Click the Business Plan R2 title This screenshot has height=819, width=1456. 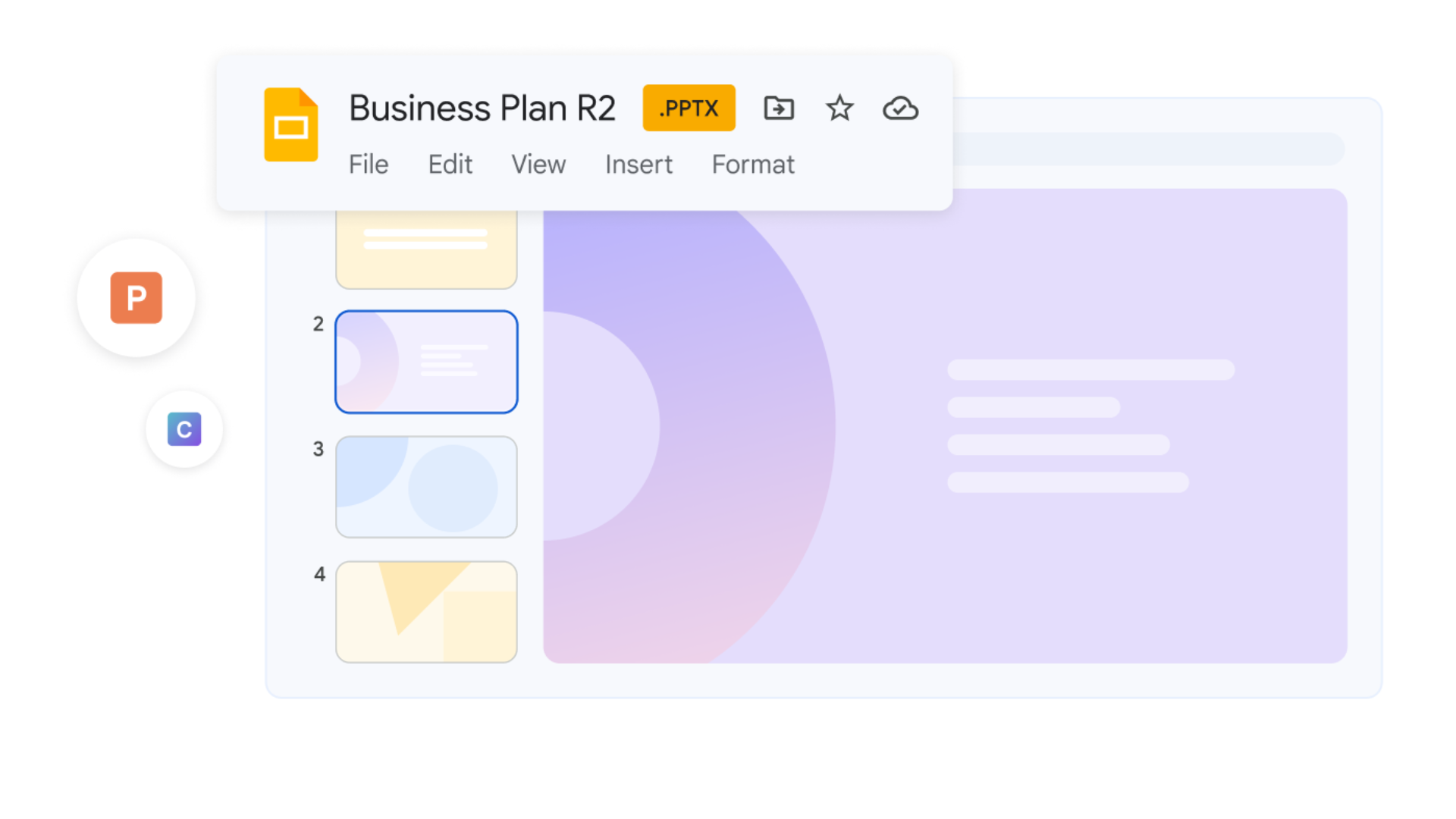point(482,108)
